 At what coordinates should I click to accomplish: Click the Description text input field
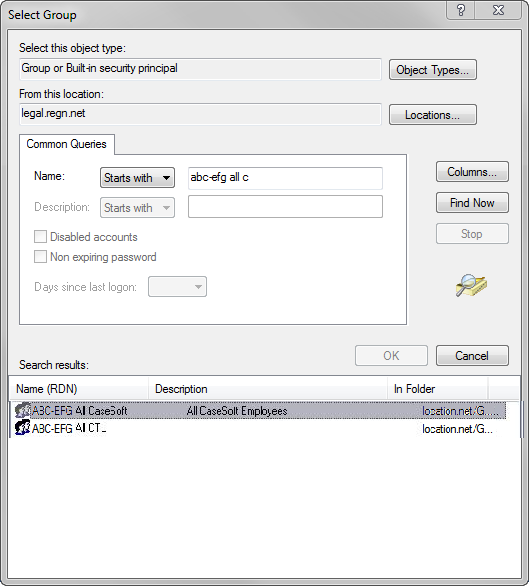pyautogui.click(x=285, y=206)
